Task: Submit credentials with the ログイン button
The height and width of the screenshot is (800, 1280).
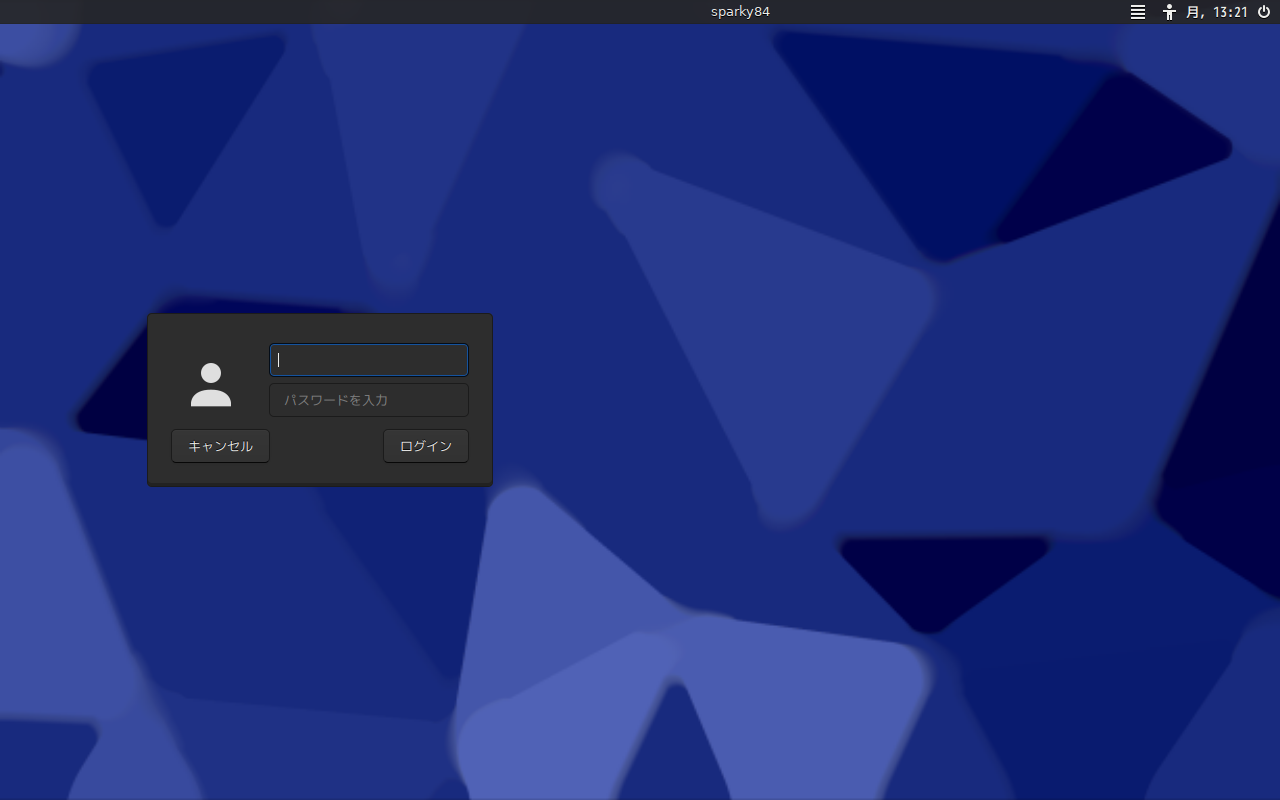Action: click(x=426, y=446)
